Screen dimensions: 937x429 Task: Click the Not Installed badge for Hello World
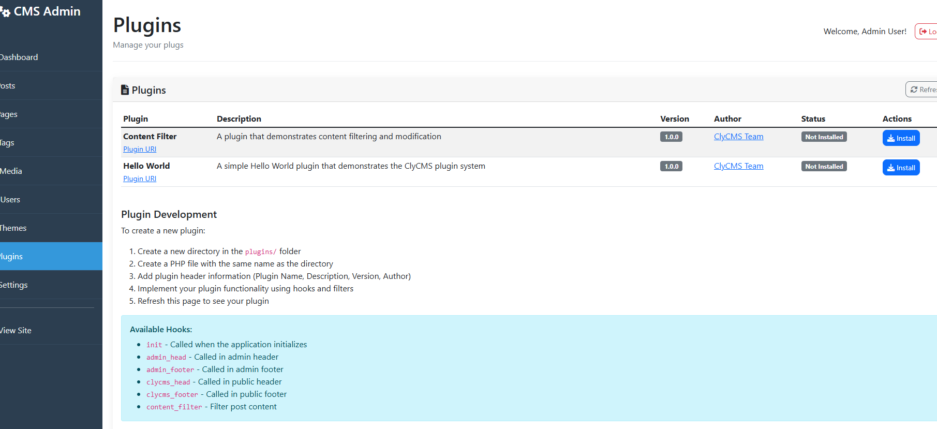pos(823,166)
